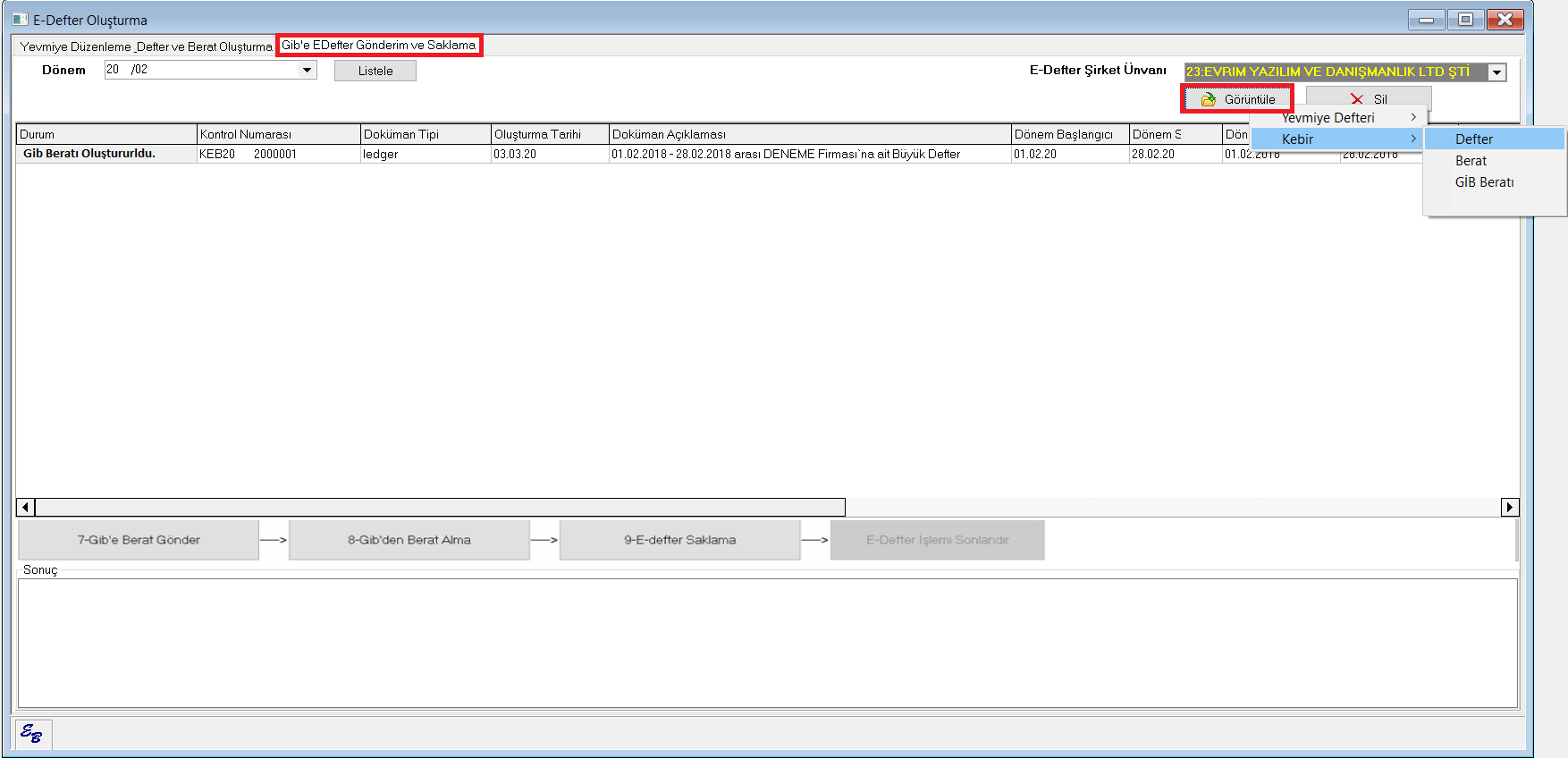The width and height of the screenshot is (1568, 758).
Task: Click the Listele button
Action: point(375,71)
